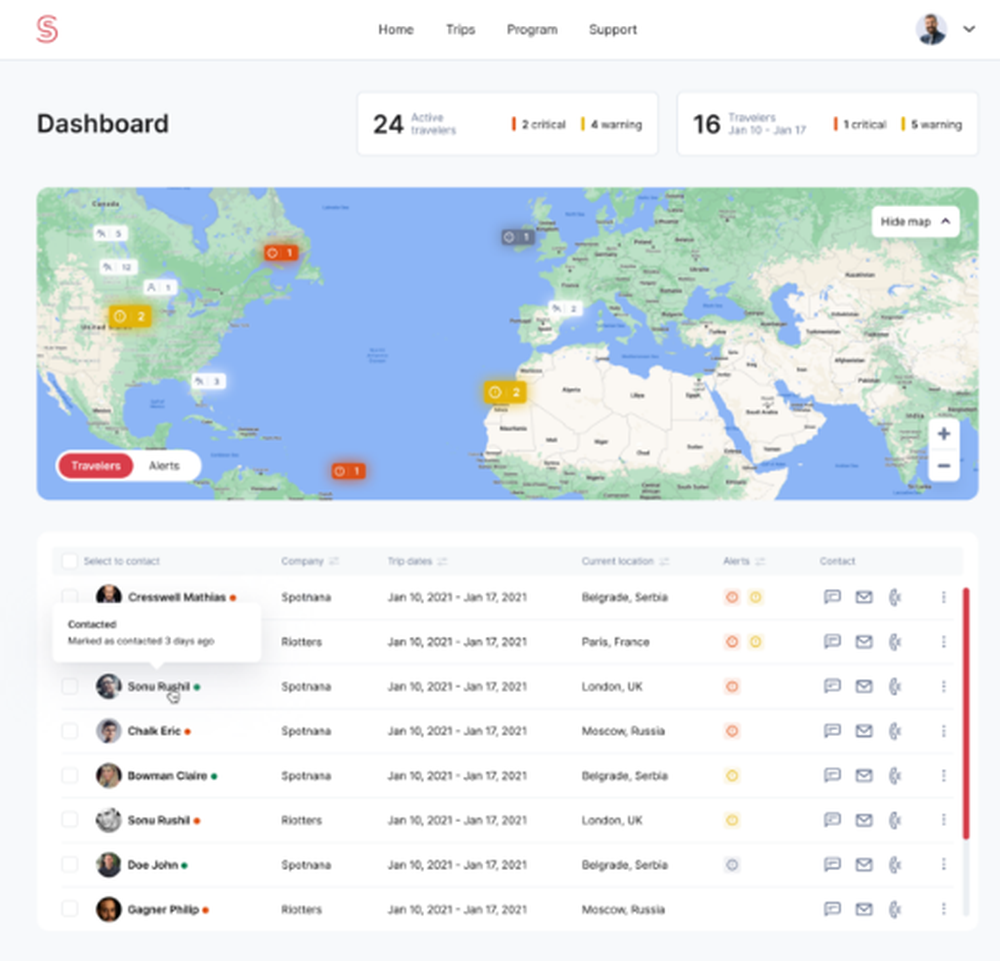
Task: Go to the Program page
Action: (x=532, y=29)
